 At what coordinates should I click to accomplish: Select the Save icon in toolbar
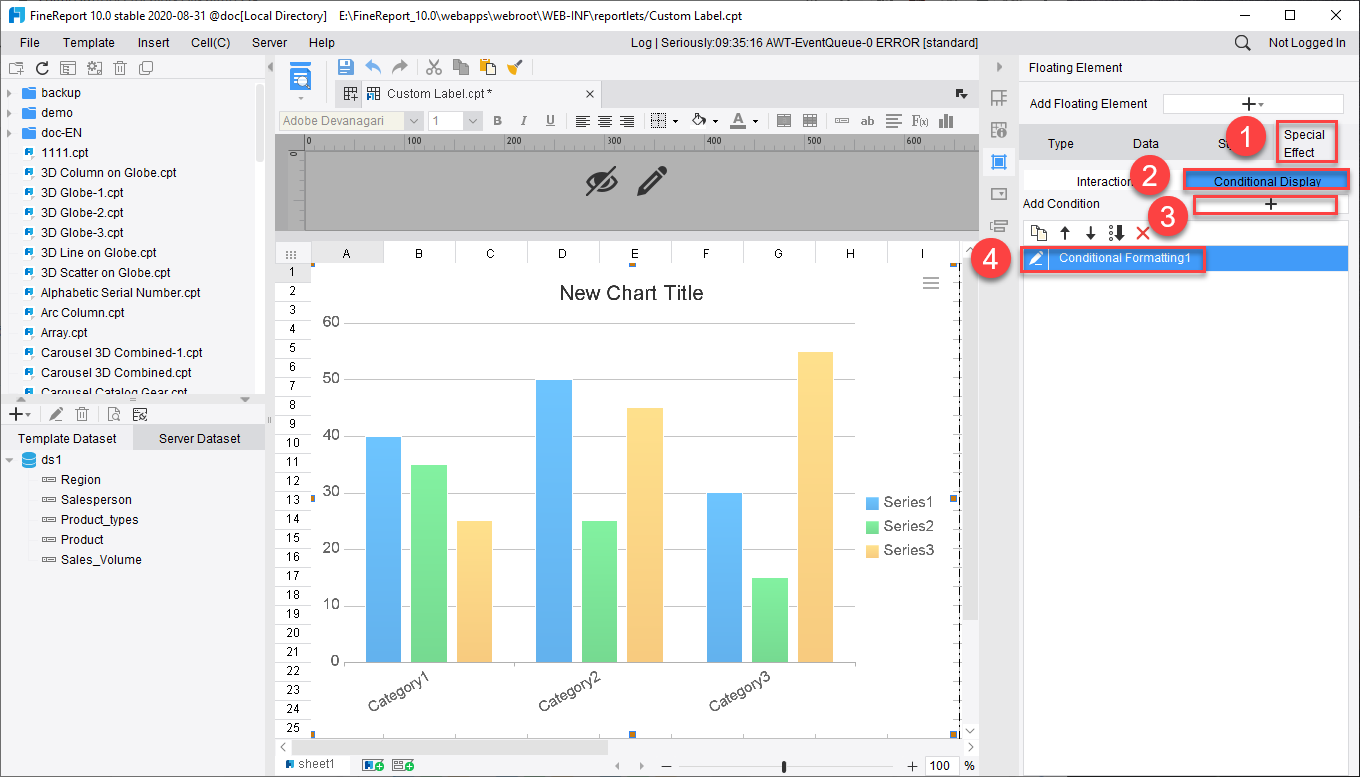click(x=345, y=66)
